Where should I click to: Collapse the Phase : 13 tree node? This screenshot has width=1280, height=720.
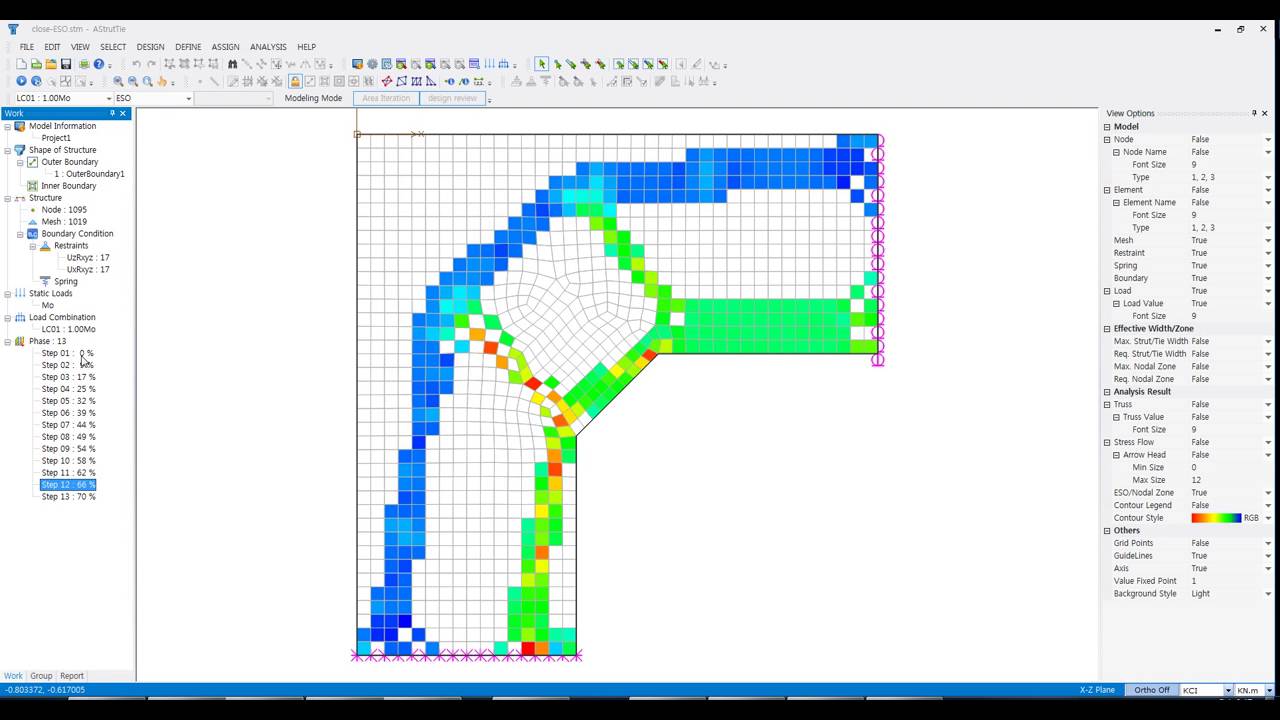pos(8,341)
